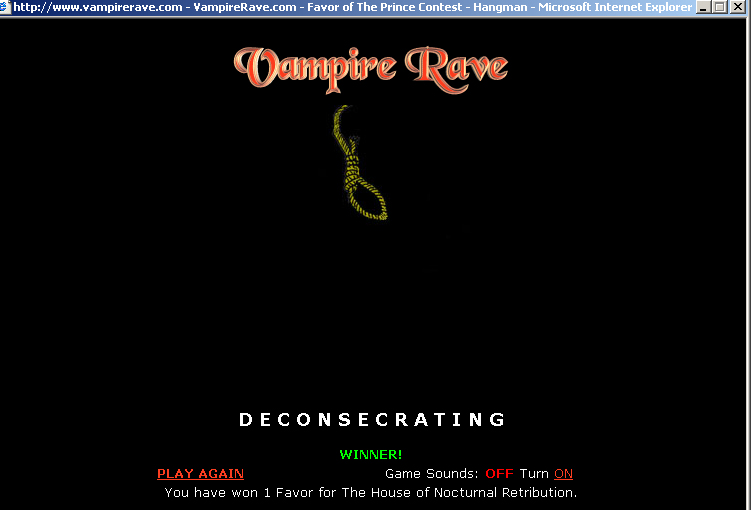Image resolution: width=751 pixels, height=510 pixels.
Task: Click the word DECONSECRATING
Action: [x=372, y=419]
